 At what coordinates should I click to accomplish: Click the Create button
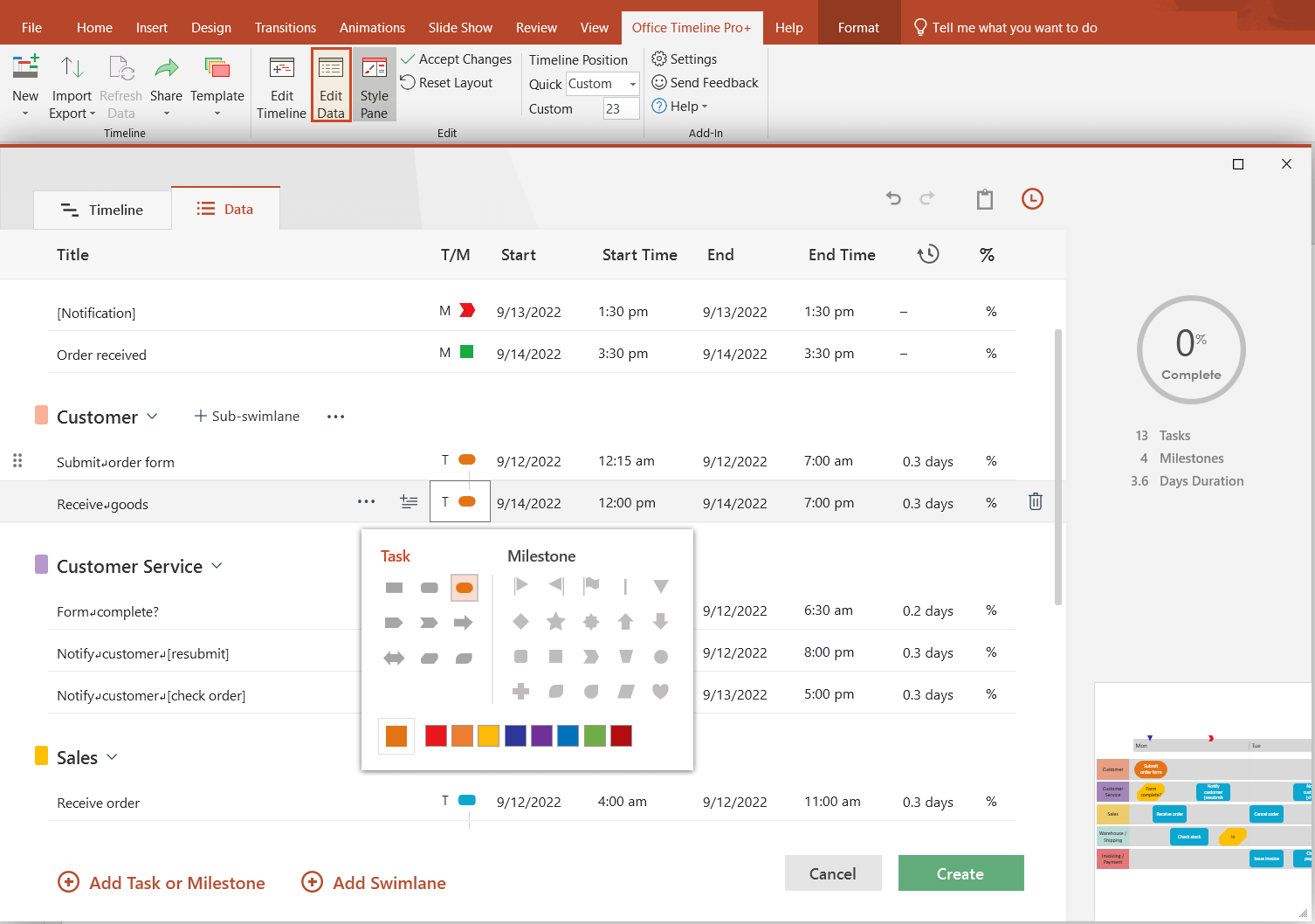(960, 873)
